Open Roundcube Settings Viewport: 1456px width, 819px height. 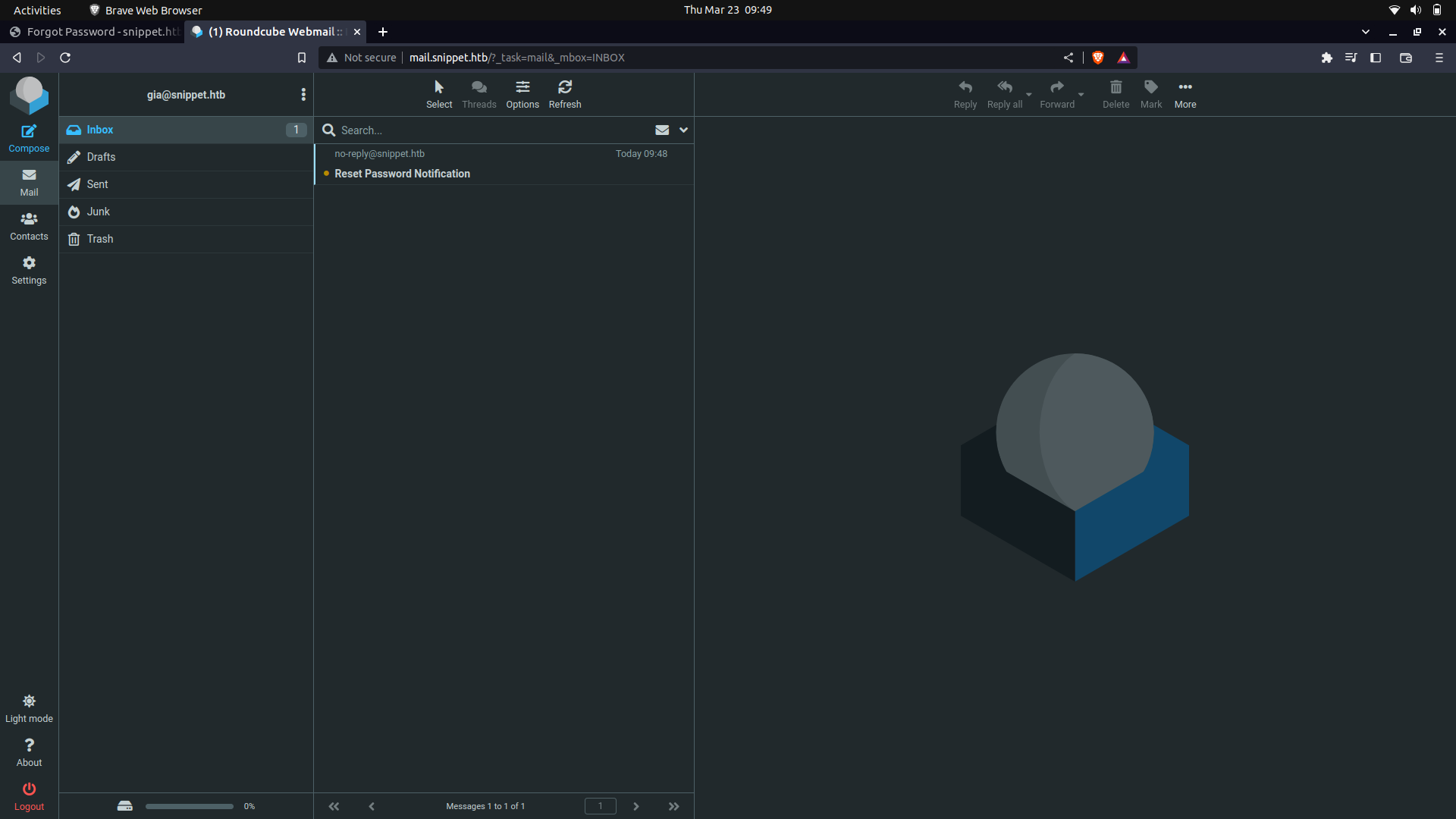coord(29,269)
